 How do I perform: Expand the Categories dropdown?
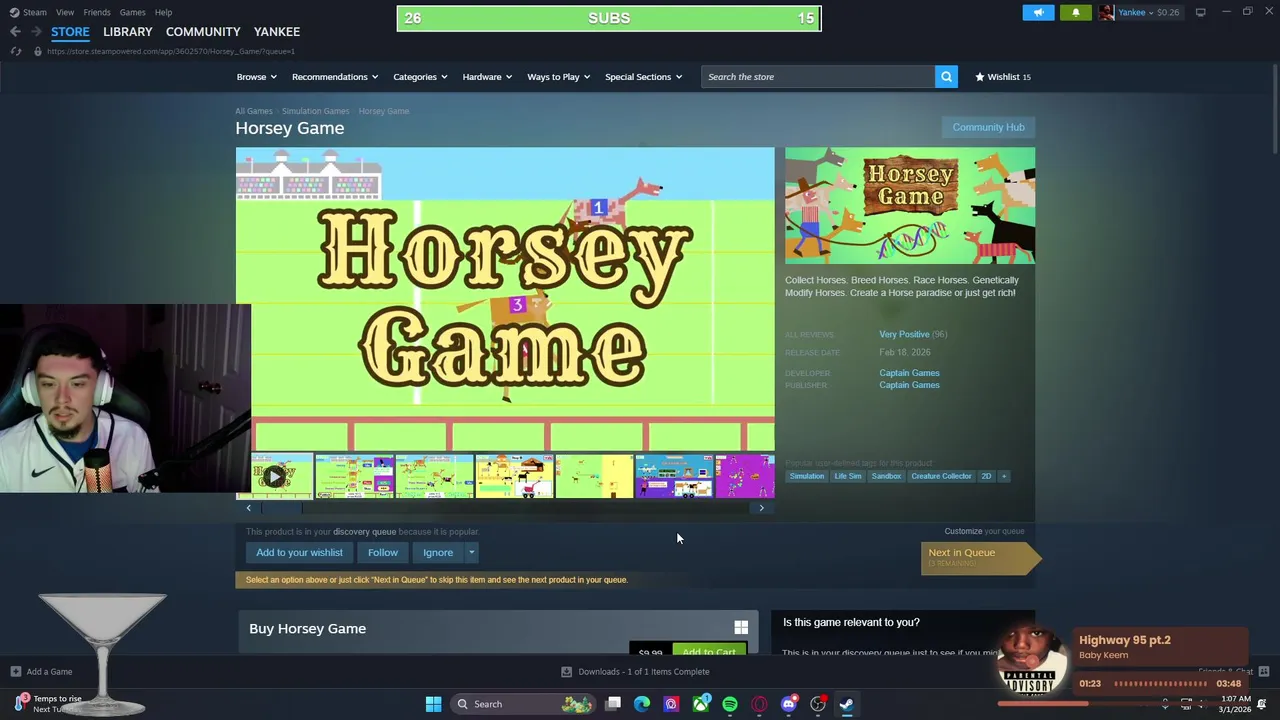420,77
